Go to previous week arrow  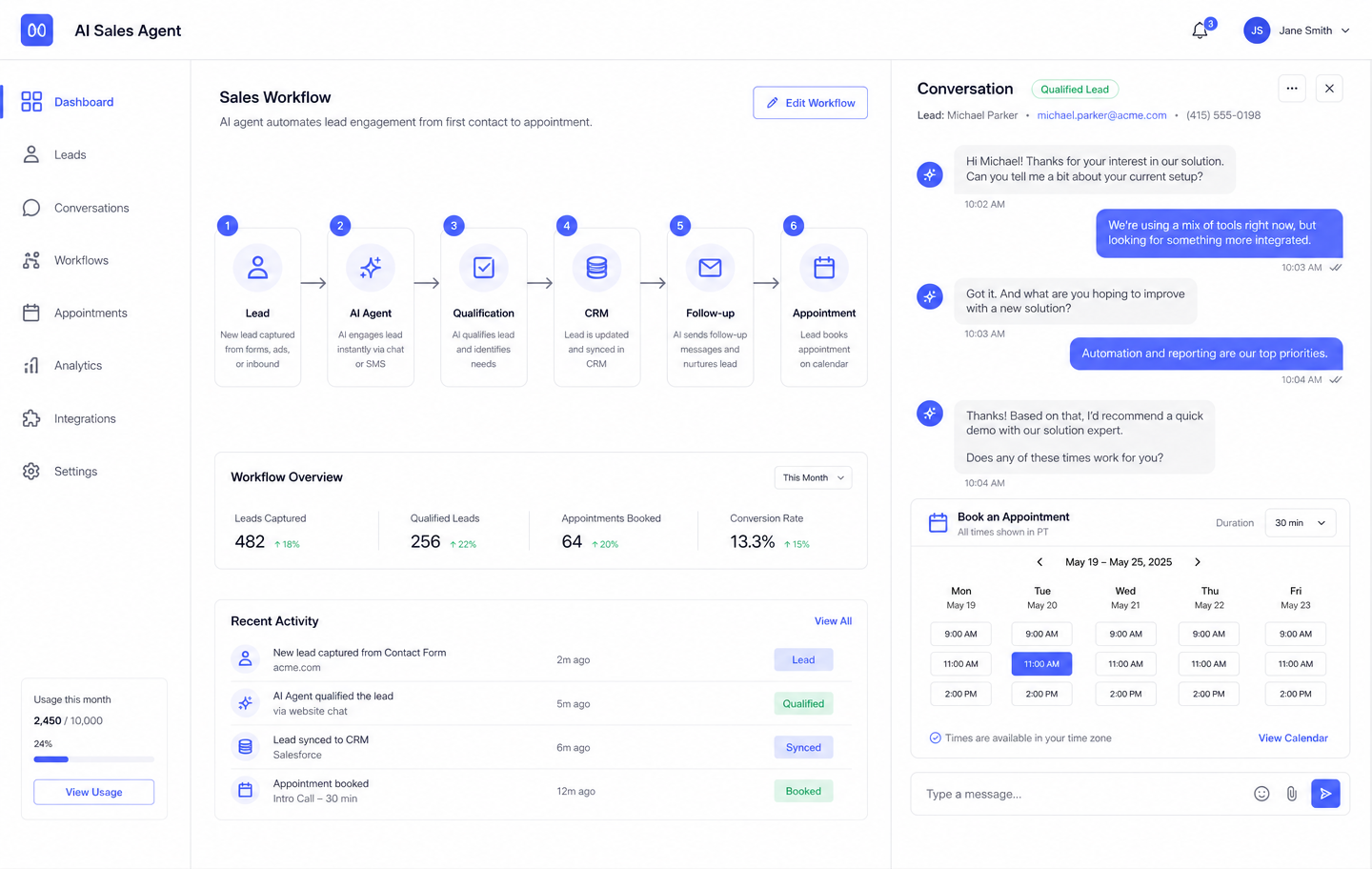point(1039,562)
